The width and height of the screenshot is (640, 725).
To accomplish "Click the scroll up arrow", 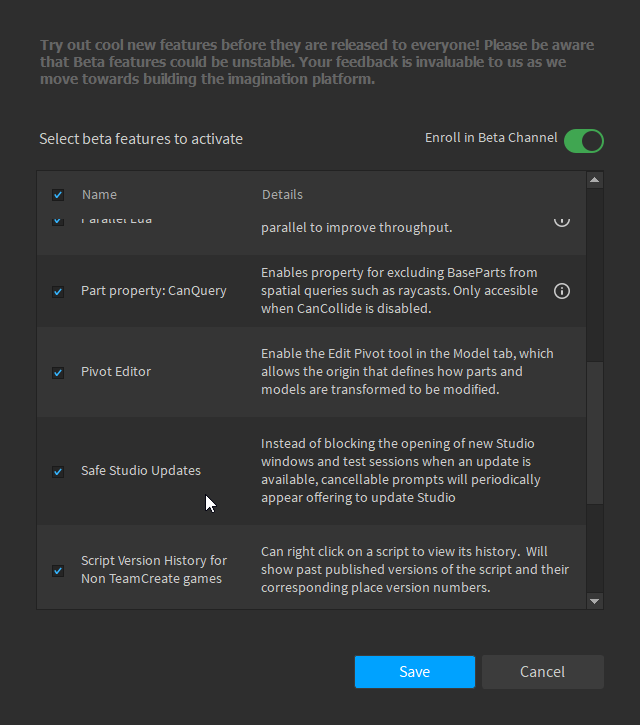I will point(595,180).
